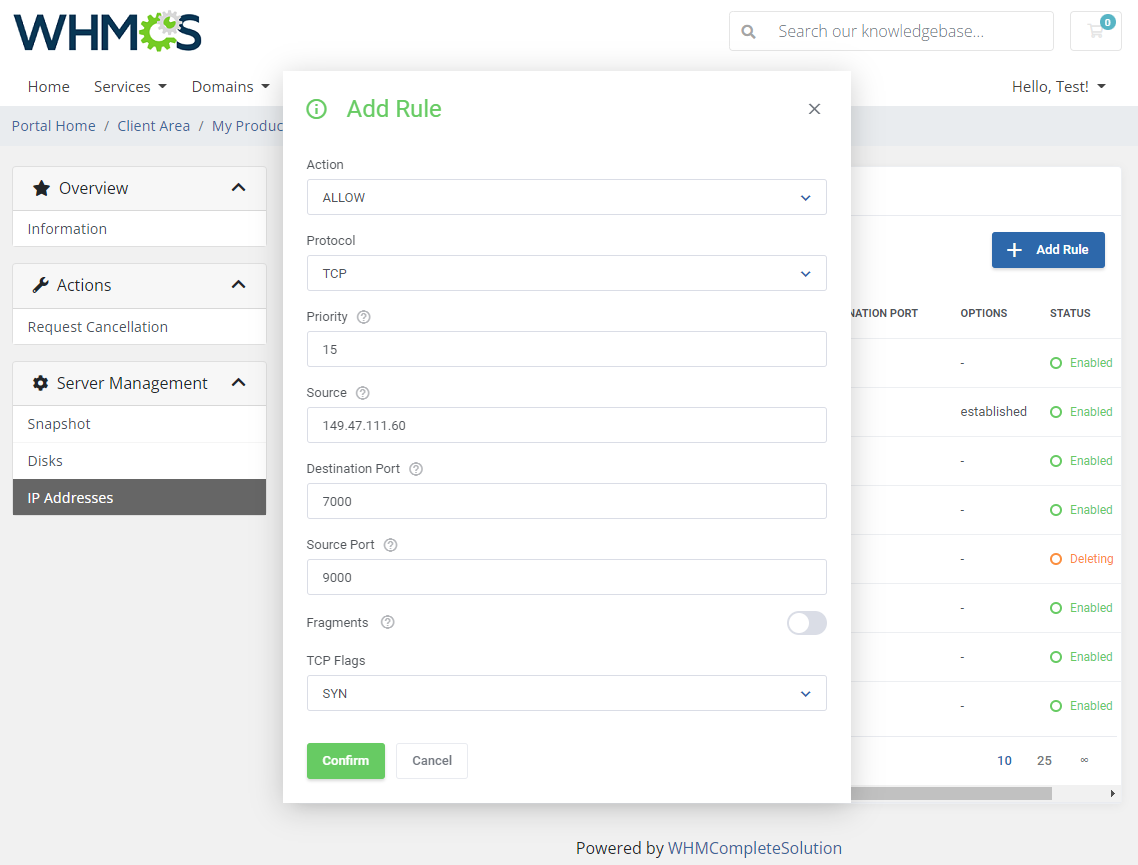Image resolution: width=1138 pixels, height=865 pixels.
Task: Click the gear icon beside Server Management
Action: [41, 383]
